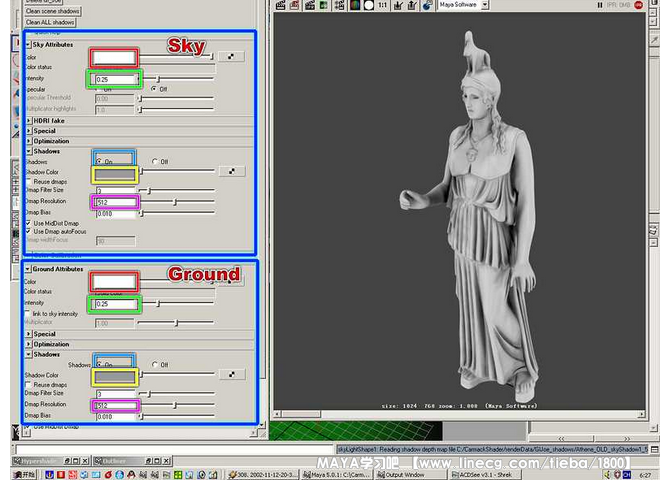Collapse the Ground Attributes section
Image resolution: width=668 pixels, height=480 pixels.
(x=28, y=269)
